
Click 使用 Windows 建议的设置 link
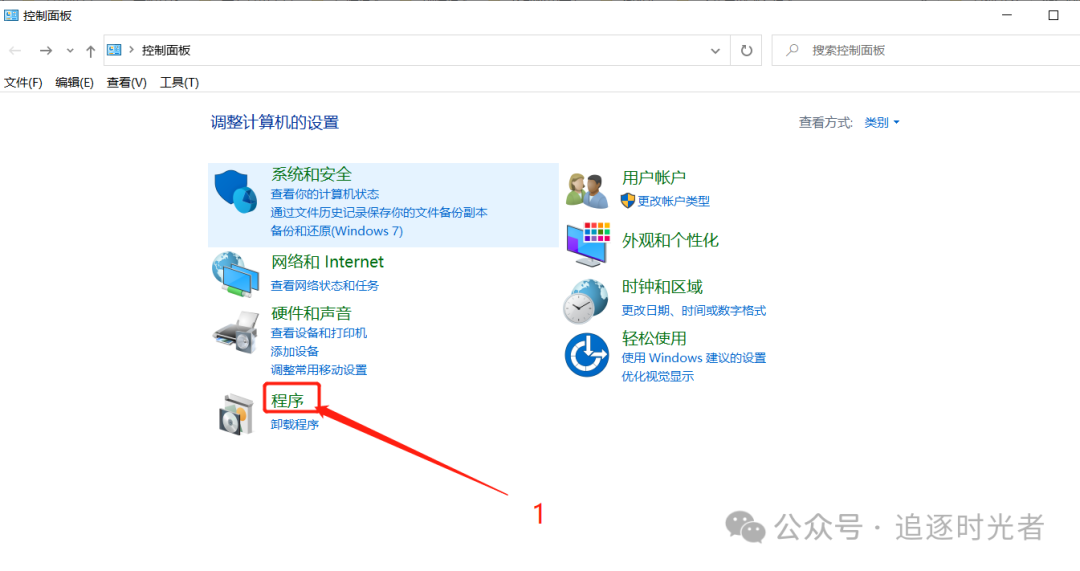tap(694, 357)
